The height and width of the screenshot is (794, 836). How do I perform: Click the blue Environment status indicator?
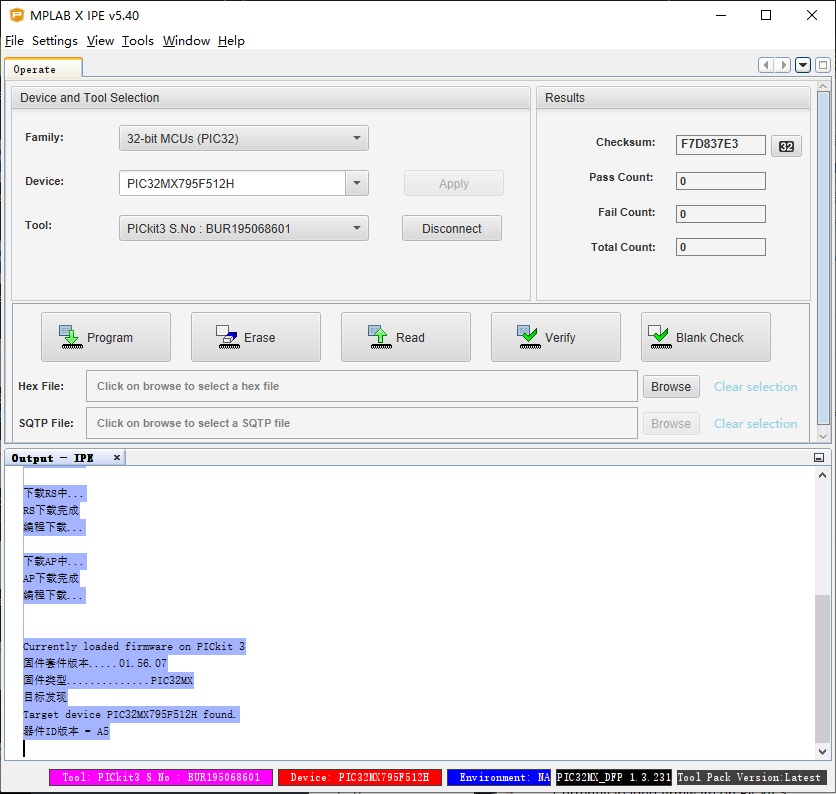(x=499, y=777)
